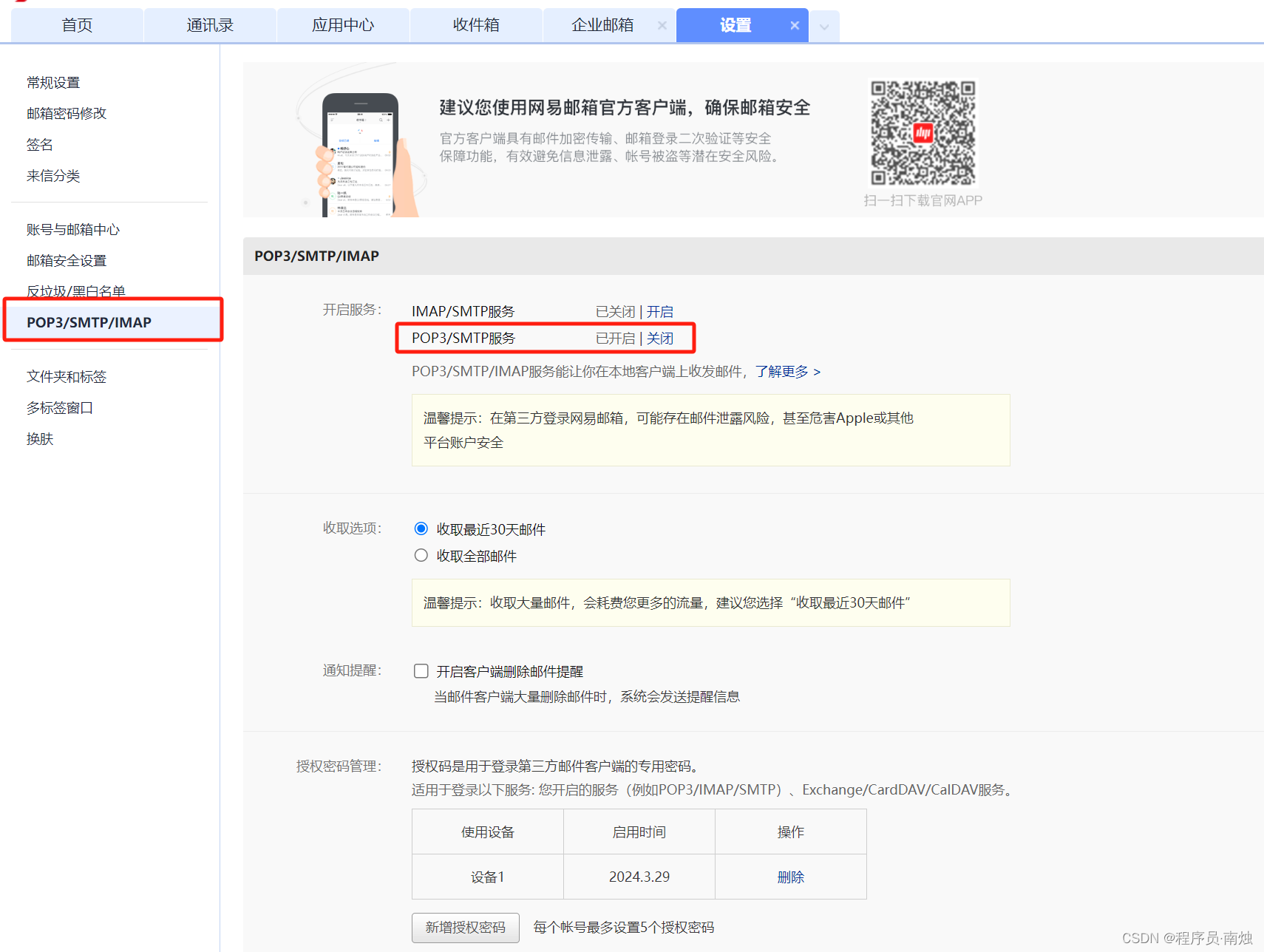Open 常规设置 in sidebar
Viewport: 1264px width, 952px height.
coord(53,83)
